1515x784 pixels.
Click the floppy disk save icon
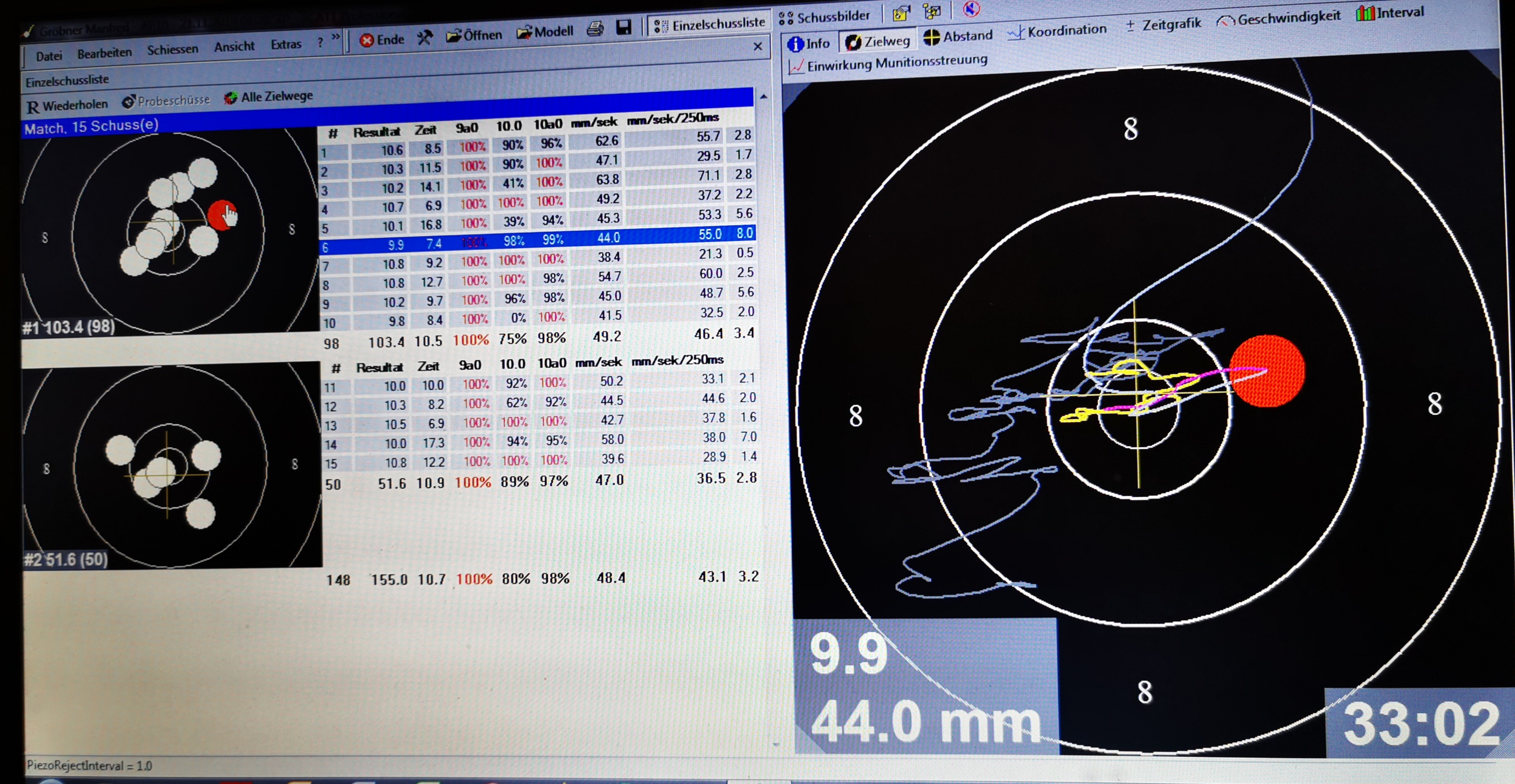click(x=623, y=27)
